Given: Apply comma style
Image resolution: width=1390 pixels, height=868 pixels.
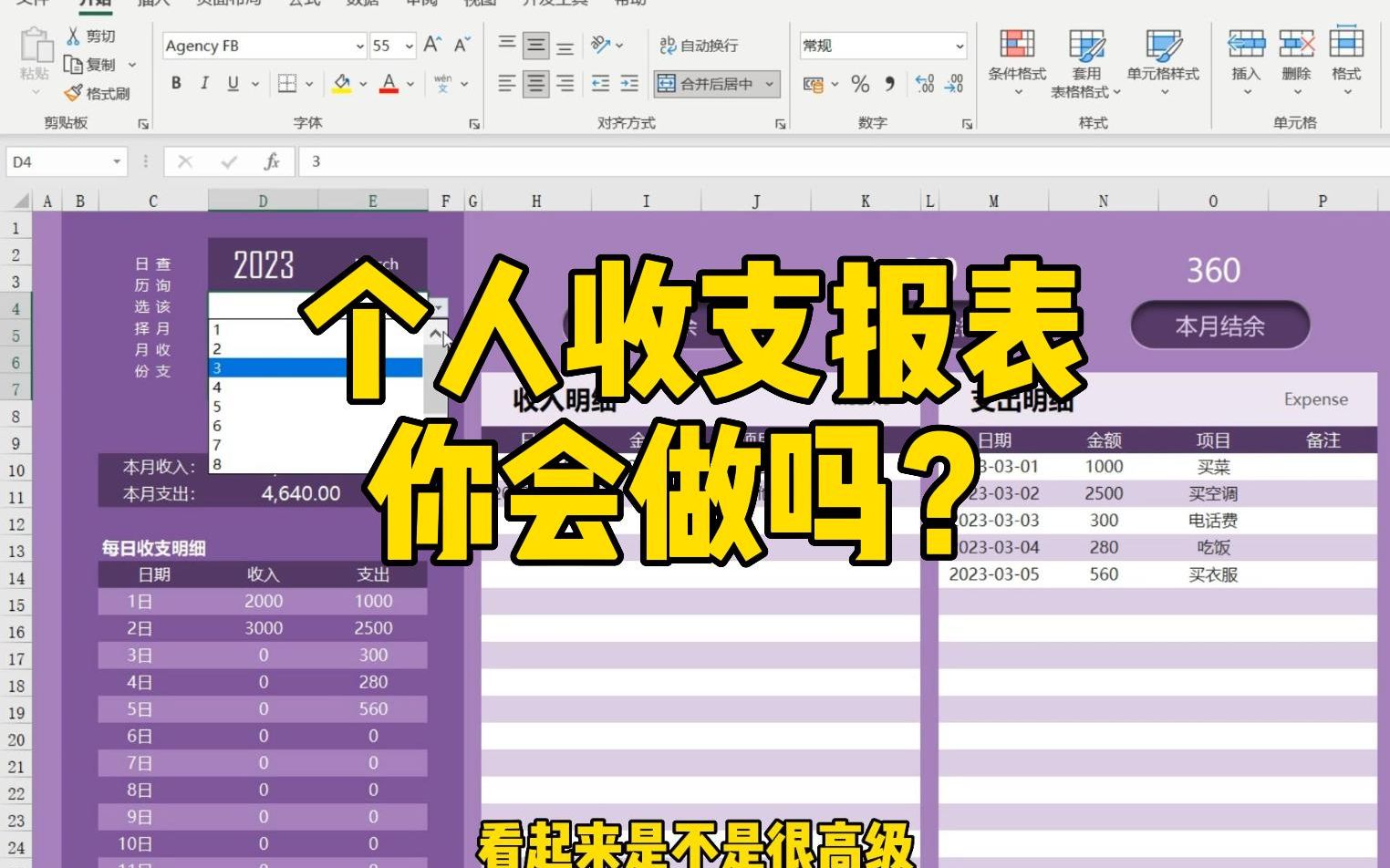Looking at the screenshot, I should [x=890, y=85].
